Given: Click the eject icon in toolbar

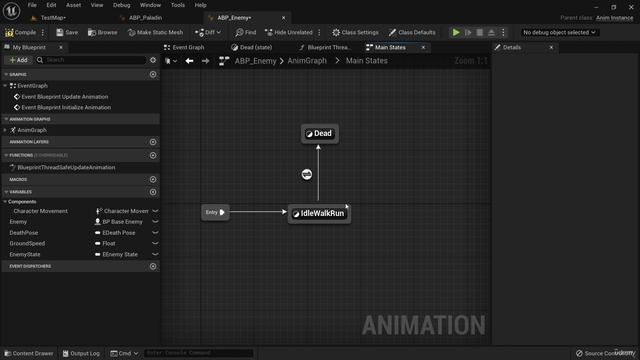Looking at the screenshot, I should coord(491,32).
